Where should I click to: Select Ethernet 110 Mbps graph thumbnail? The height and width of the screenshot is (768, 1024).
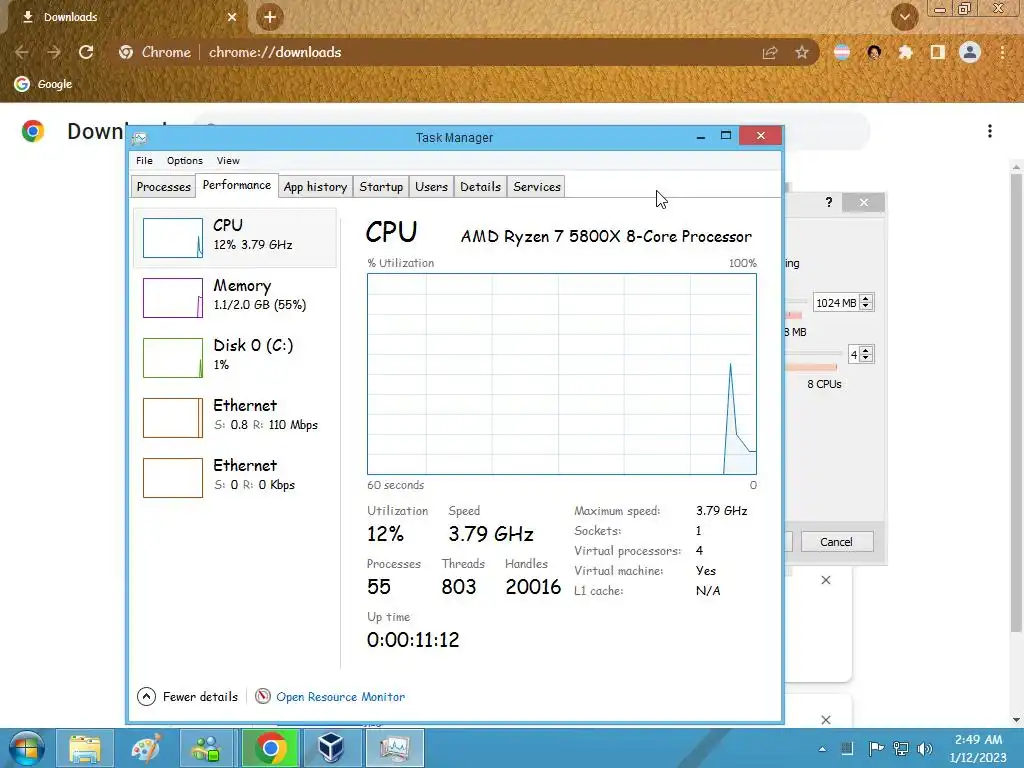[x=173, y=418]
